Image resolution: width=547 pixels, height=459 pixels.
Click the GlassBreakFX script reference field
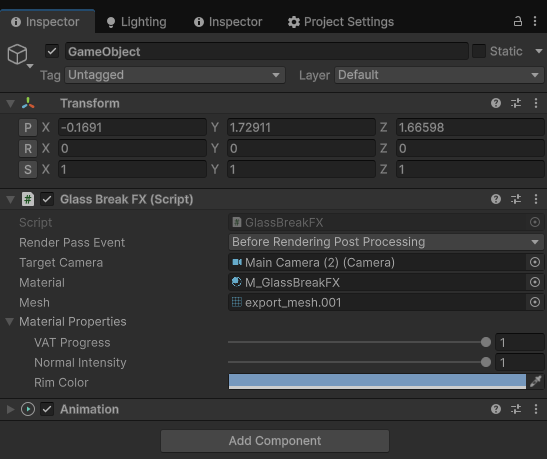377,223
